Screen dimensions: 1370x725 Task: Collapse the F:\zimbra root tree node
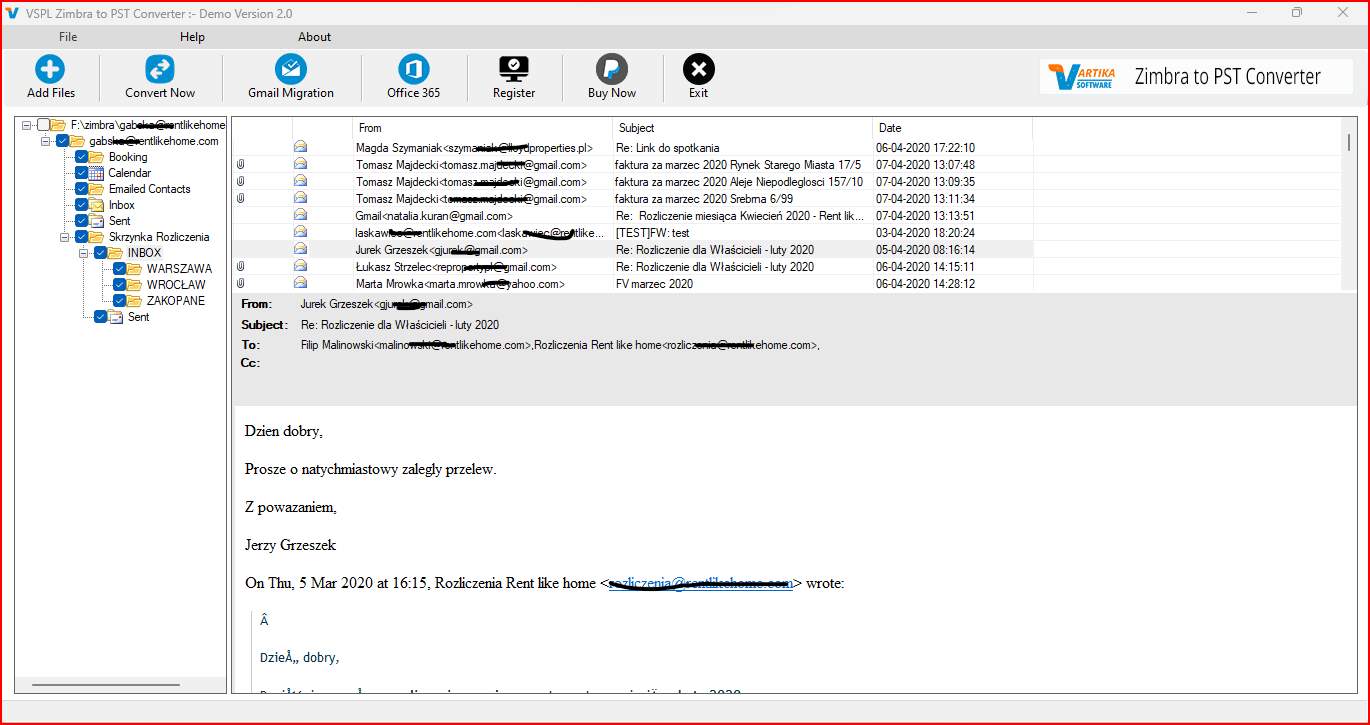click(27, 125)
